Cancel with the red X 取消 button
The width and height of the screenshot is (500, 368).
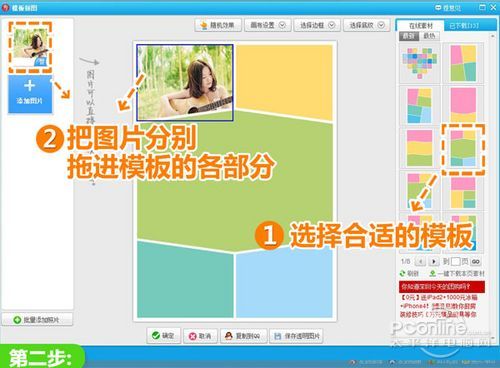pos(200,336)
